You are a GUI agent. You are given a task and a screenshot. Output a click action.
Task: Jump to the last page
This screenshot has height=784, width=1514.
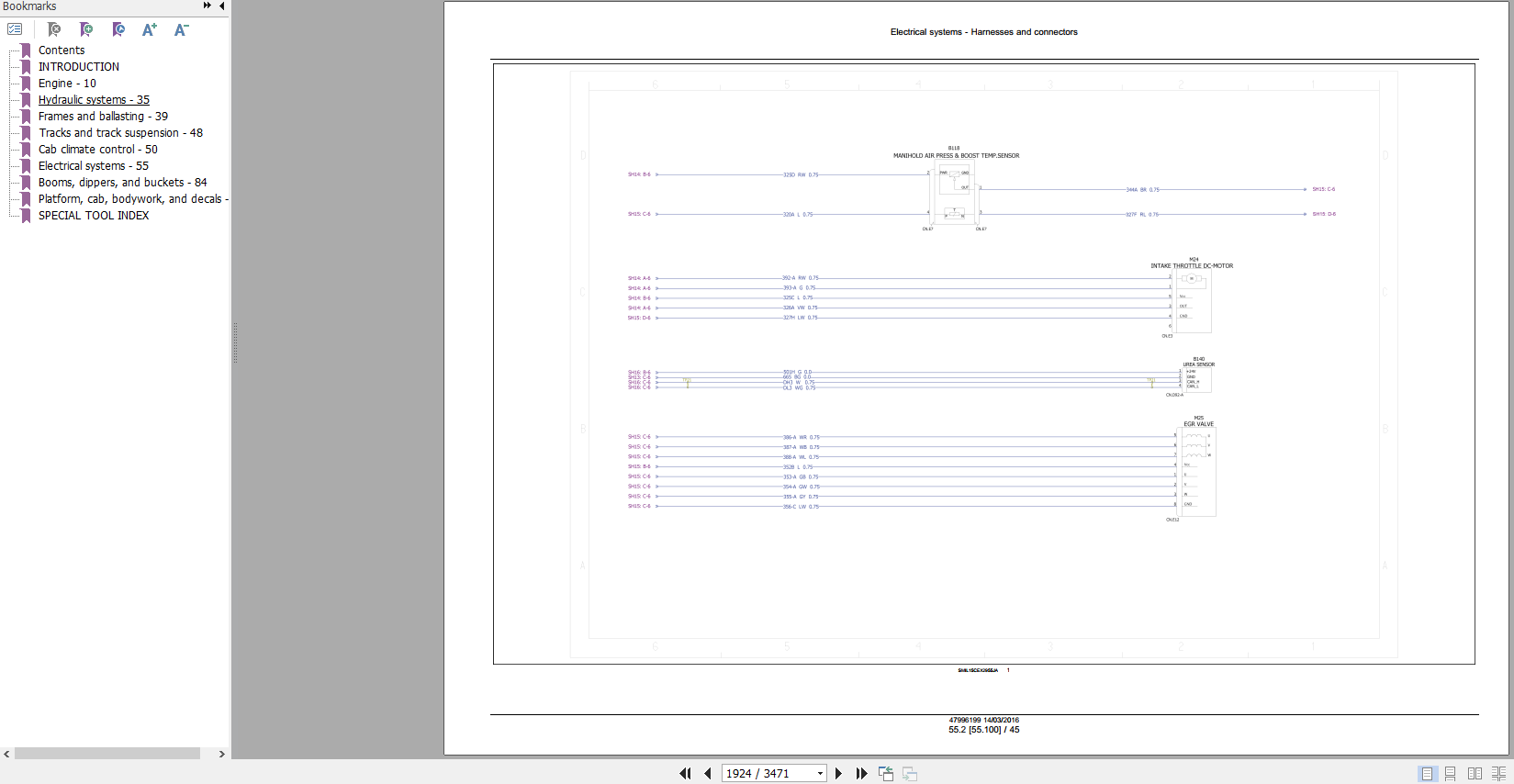click(861, 774)
